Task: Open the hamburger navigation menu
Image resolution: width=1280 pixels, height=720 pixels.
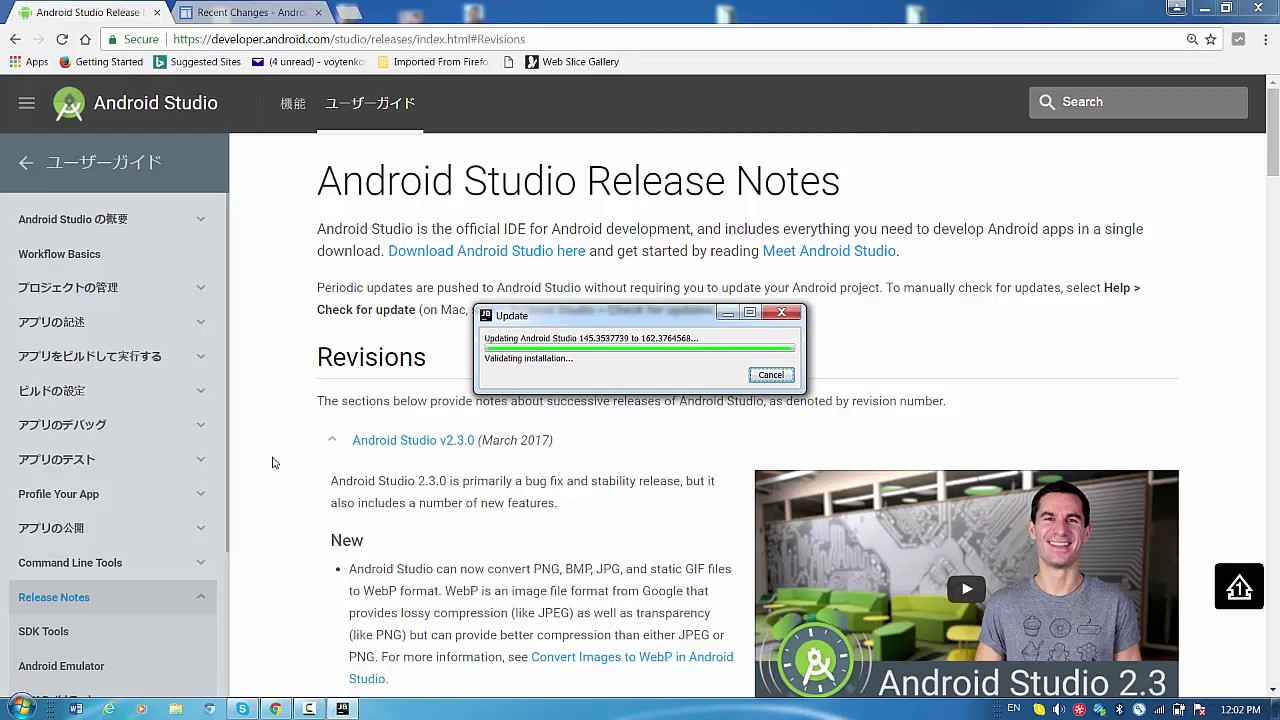Action: tap(27, 103)
